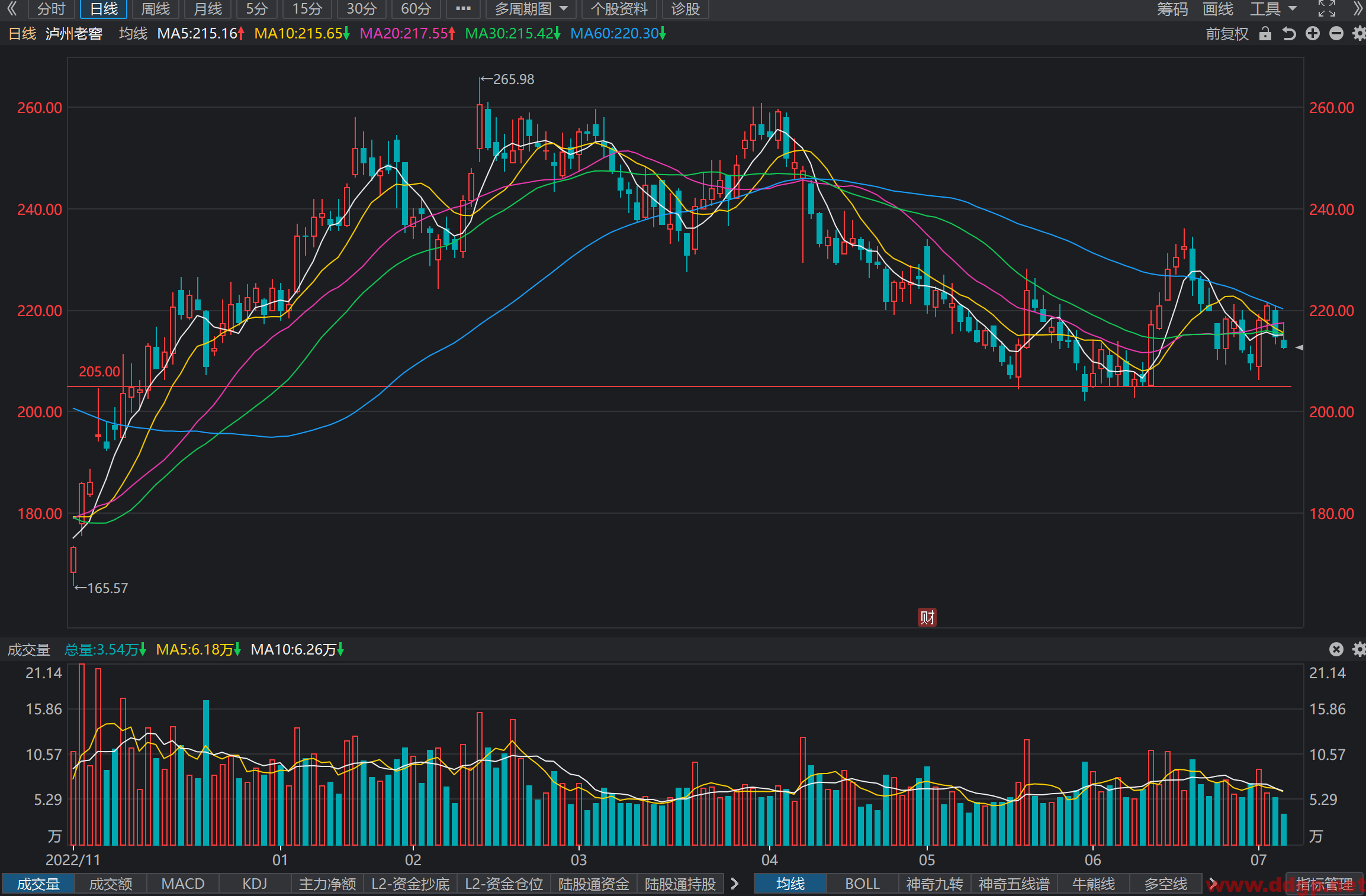Click volume MA5:6.18万 legend
The width and height of the screenshot is (1366, 896).
pos(198,650)
